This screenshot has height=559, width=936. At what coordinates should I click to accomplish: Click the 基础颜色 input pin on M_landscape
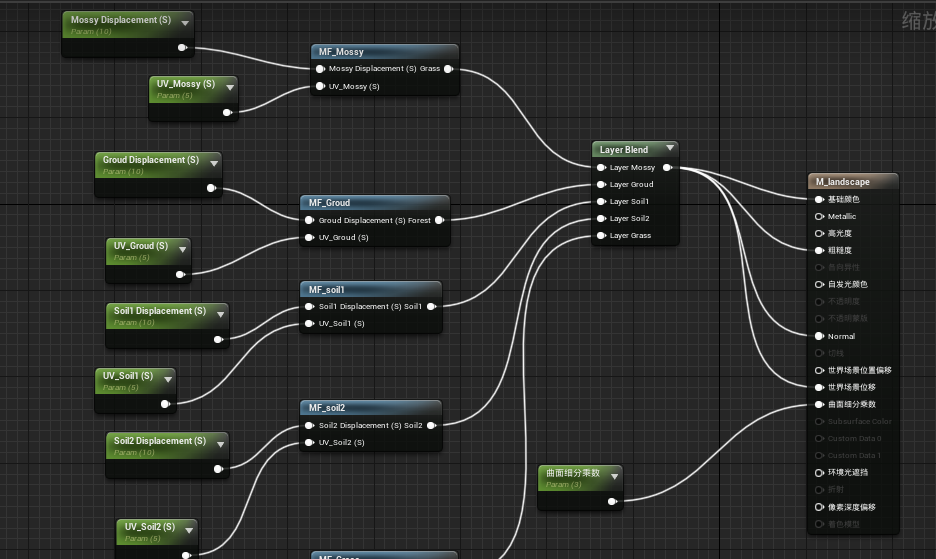(x=820, y=199)
